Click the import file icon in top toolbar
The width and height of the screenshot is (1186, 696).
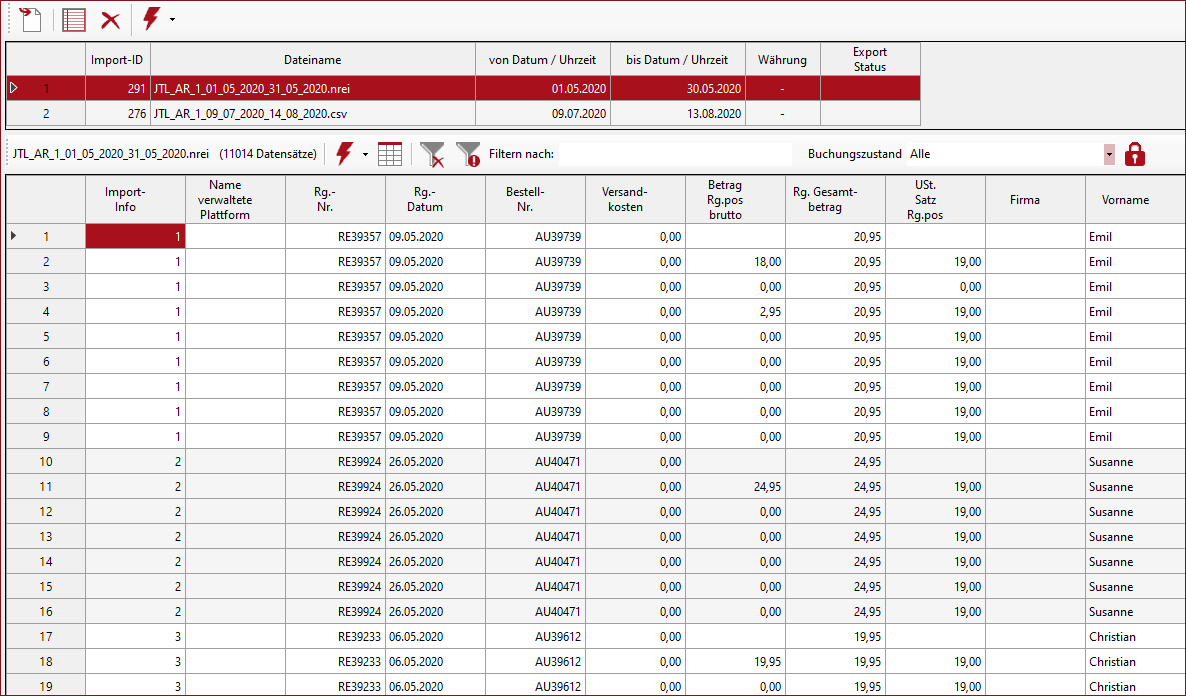tap(30, 19)
